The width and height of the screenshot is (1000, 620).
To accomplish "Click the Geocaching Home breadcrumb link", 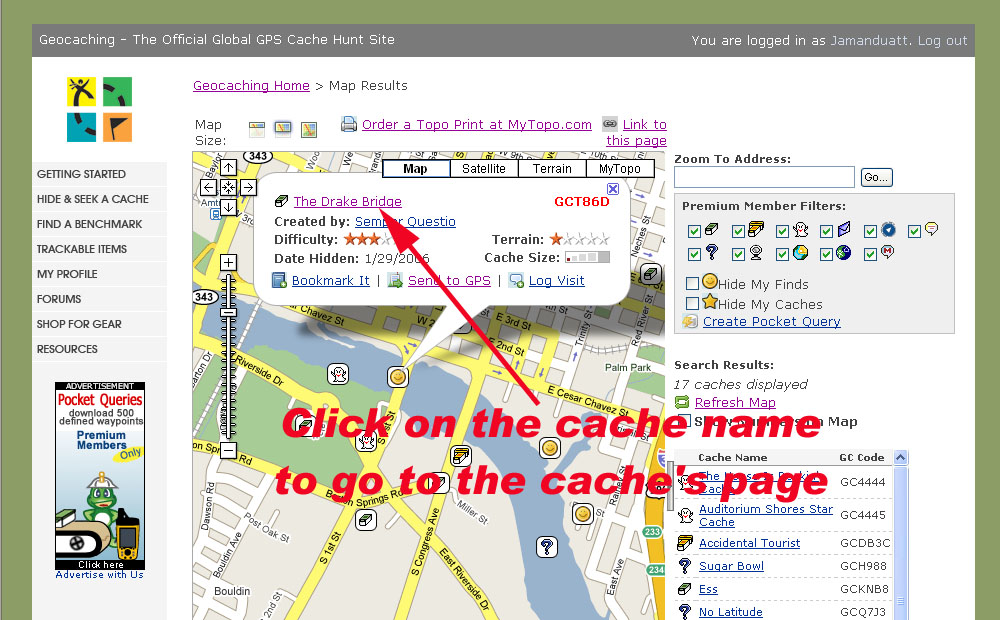I will coord(251,85).
